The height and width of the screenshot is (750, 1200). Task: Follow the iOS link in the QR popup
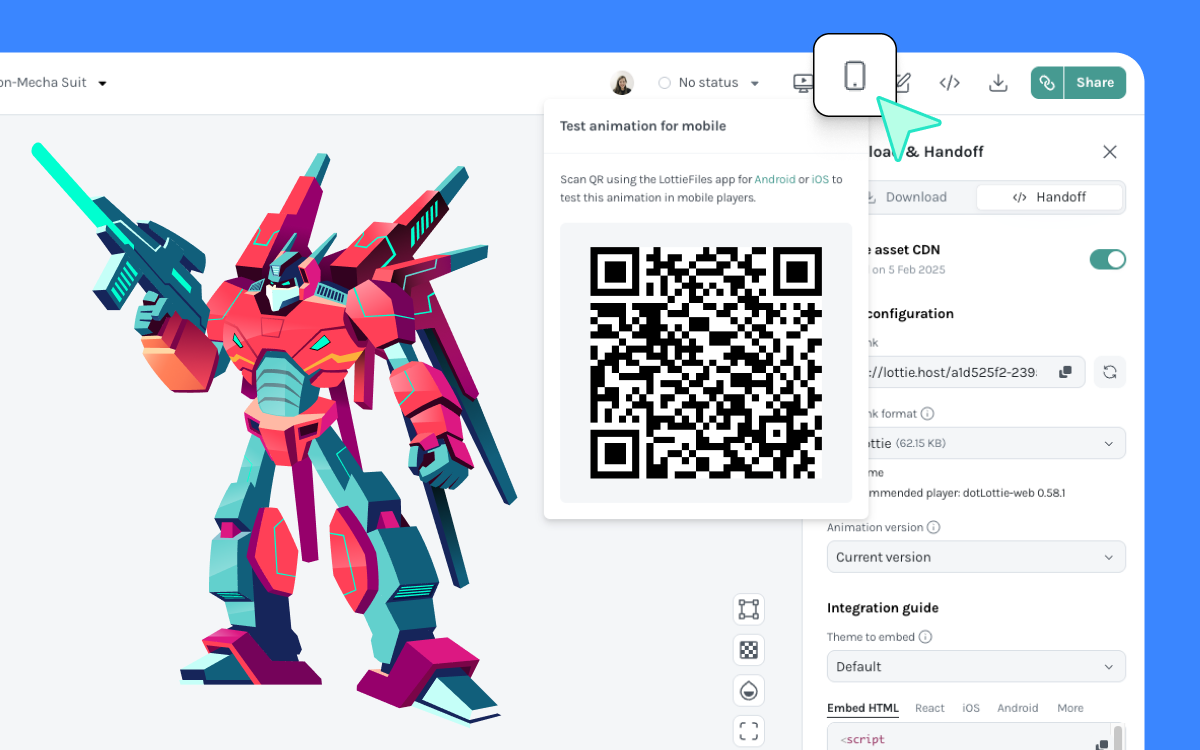coord(820,180)
